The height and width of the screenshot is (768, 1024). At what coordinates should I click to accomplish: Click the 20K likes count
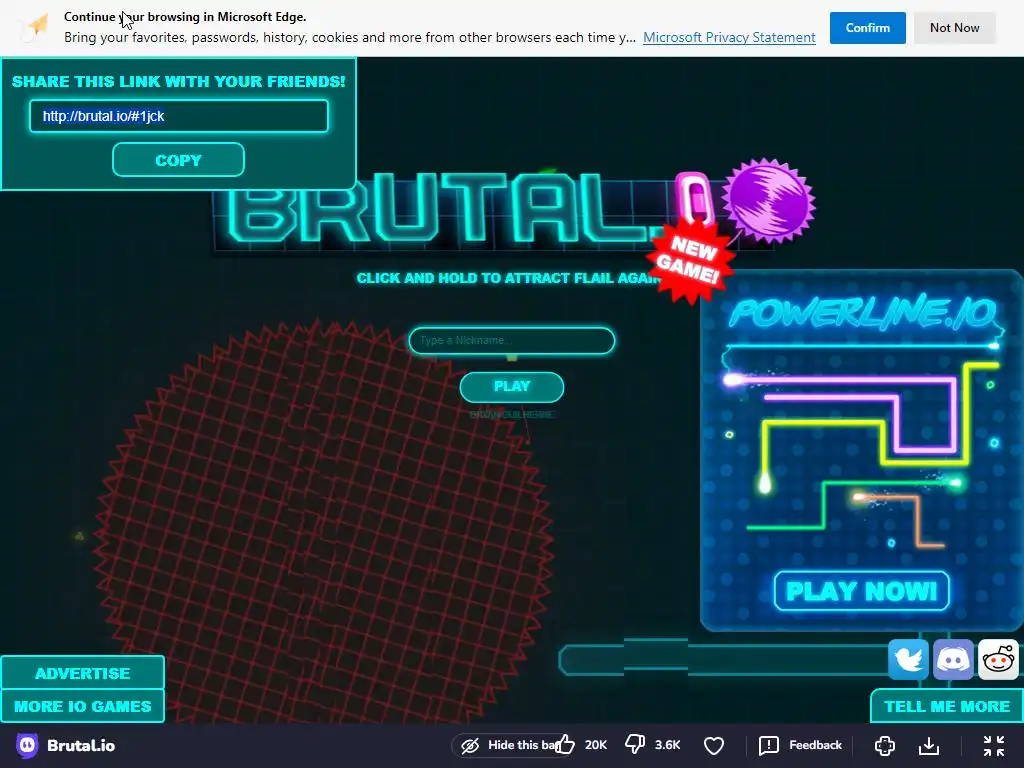(x=596, y=745)
